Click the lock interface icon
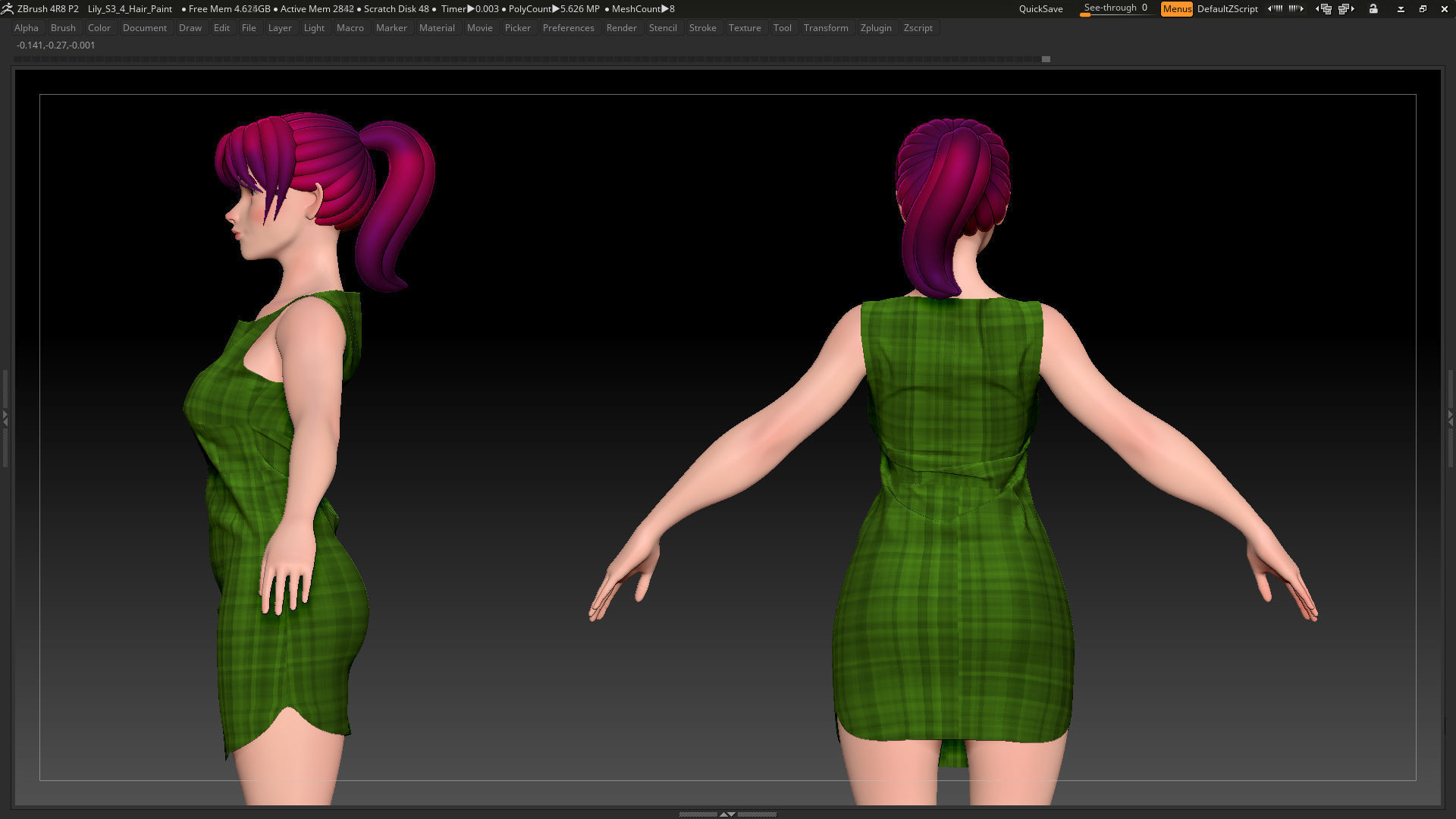 1373,9
